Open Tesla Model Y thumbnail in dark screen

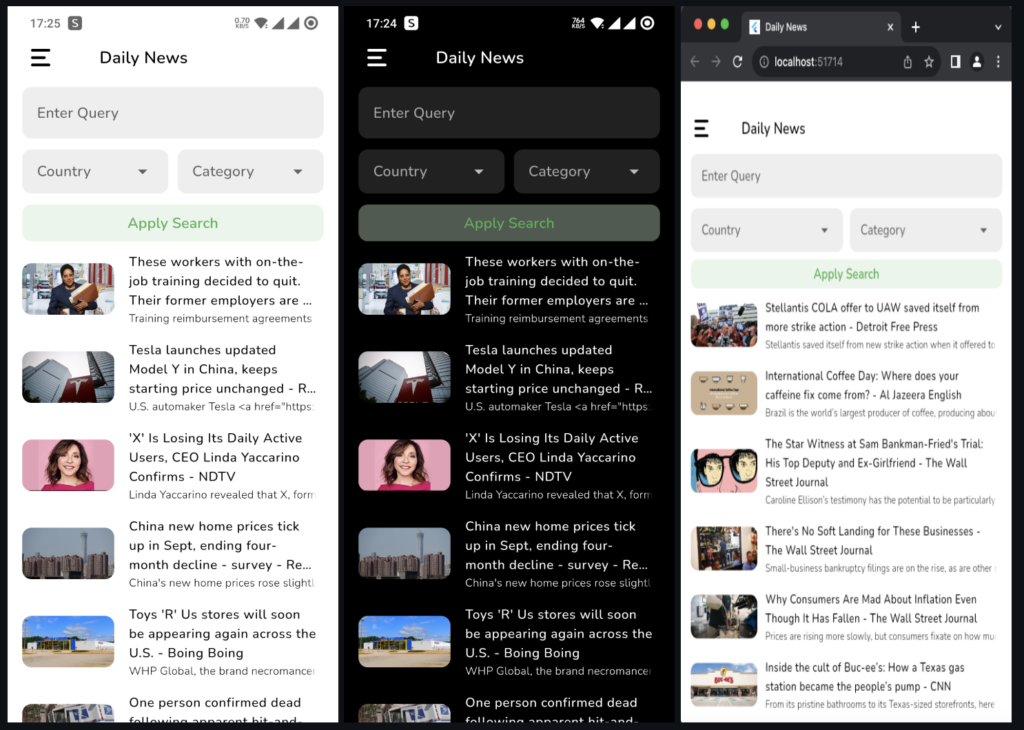[x=404, y=377]
